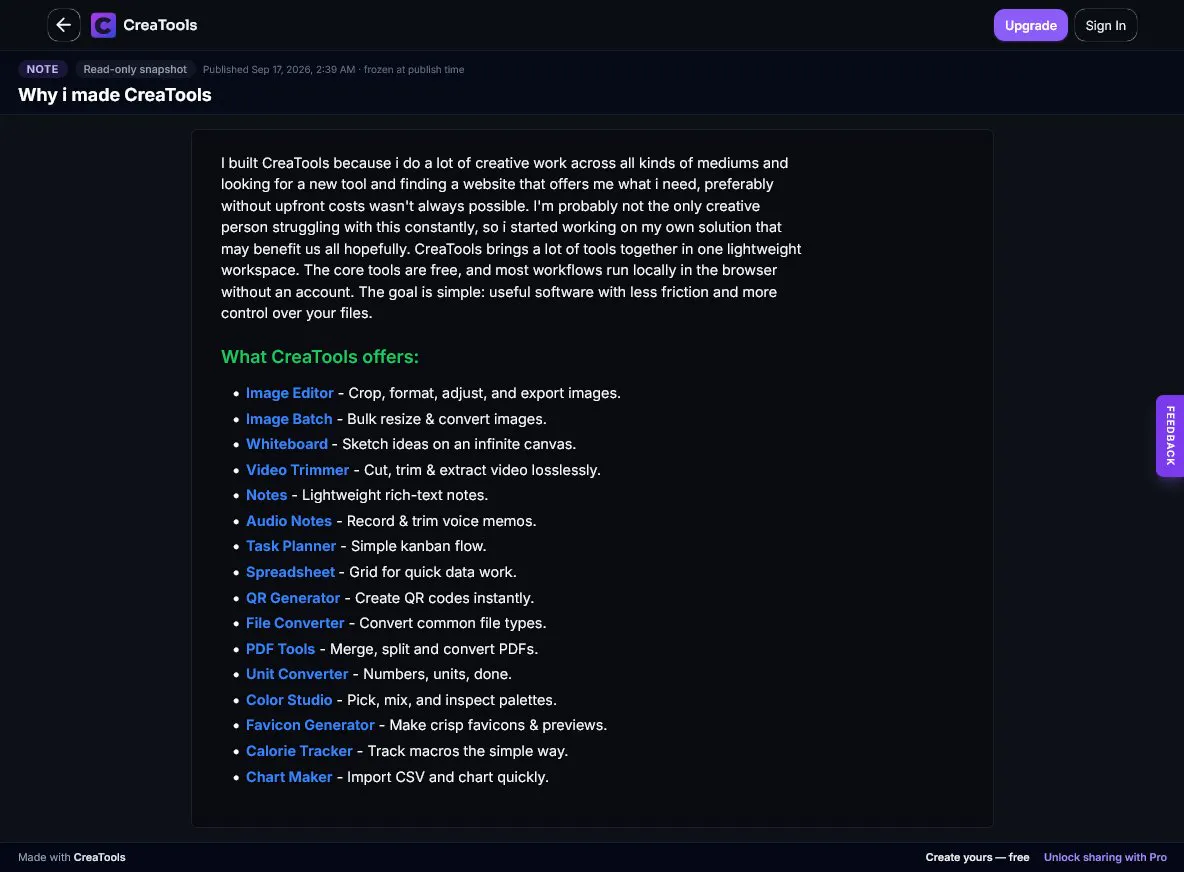Open the Audio Notes link

coord(288,521)
